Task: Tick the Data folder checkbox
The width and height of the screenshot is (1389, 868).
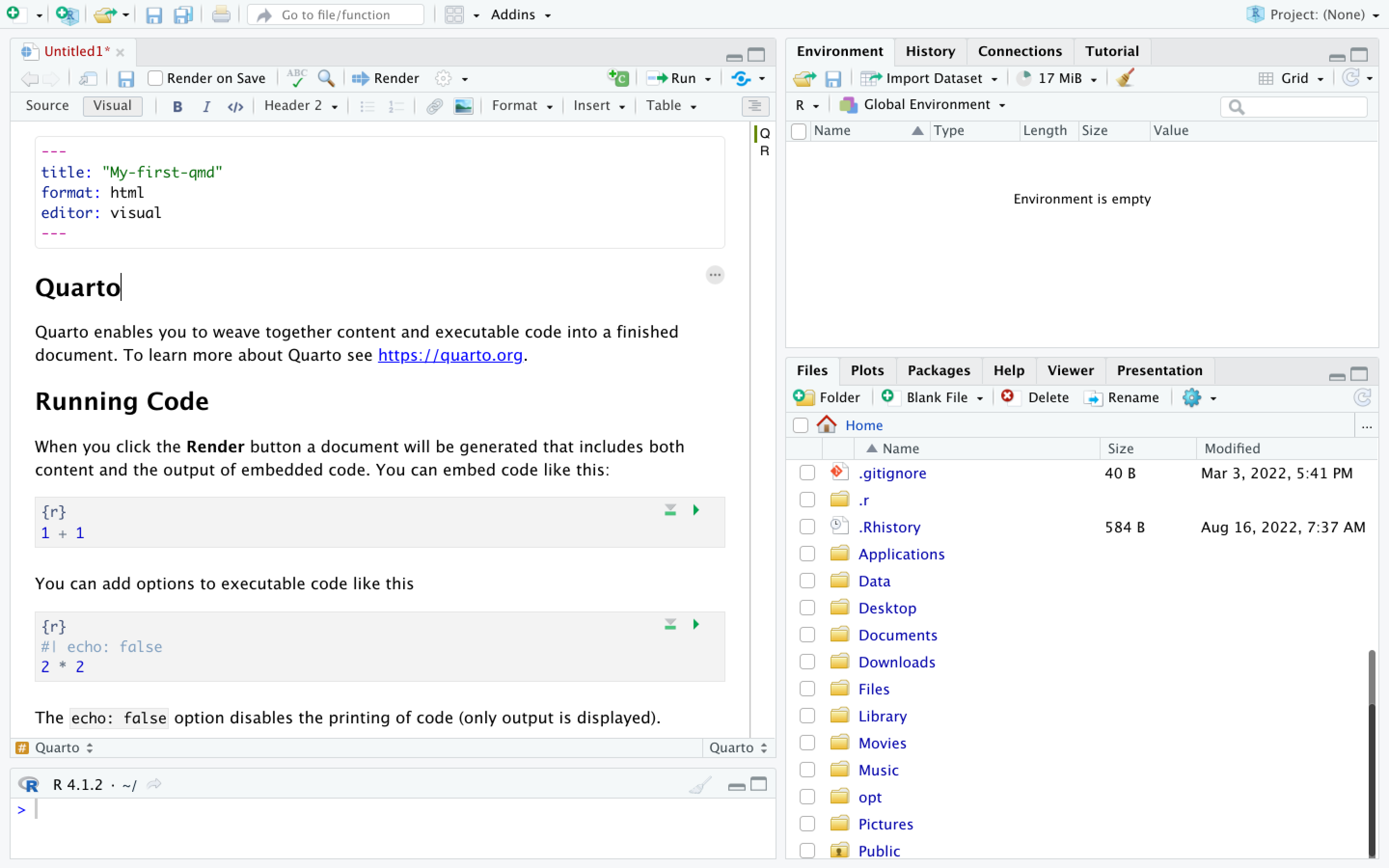Action: tap(807, 581)
